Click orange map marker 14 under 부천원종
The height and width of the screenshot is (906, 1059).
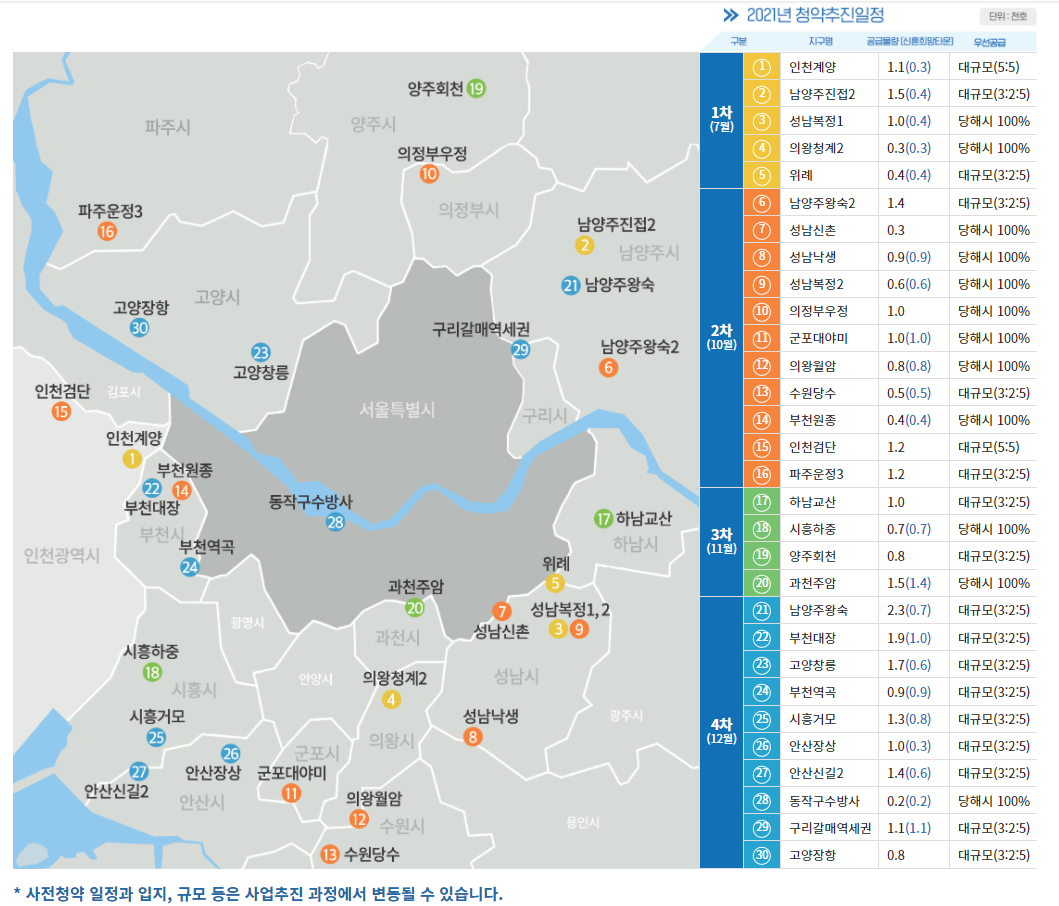(x=181, y=490)
